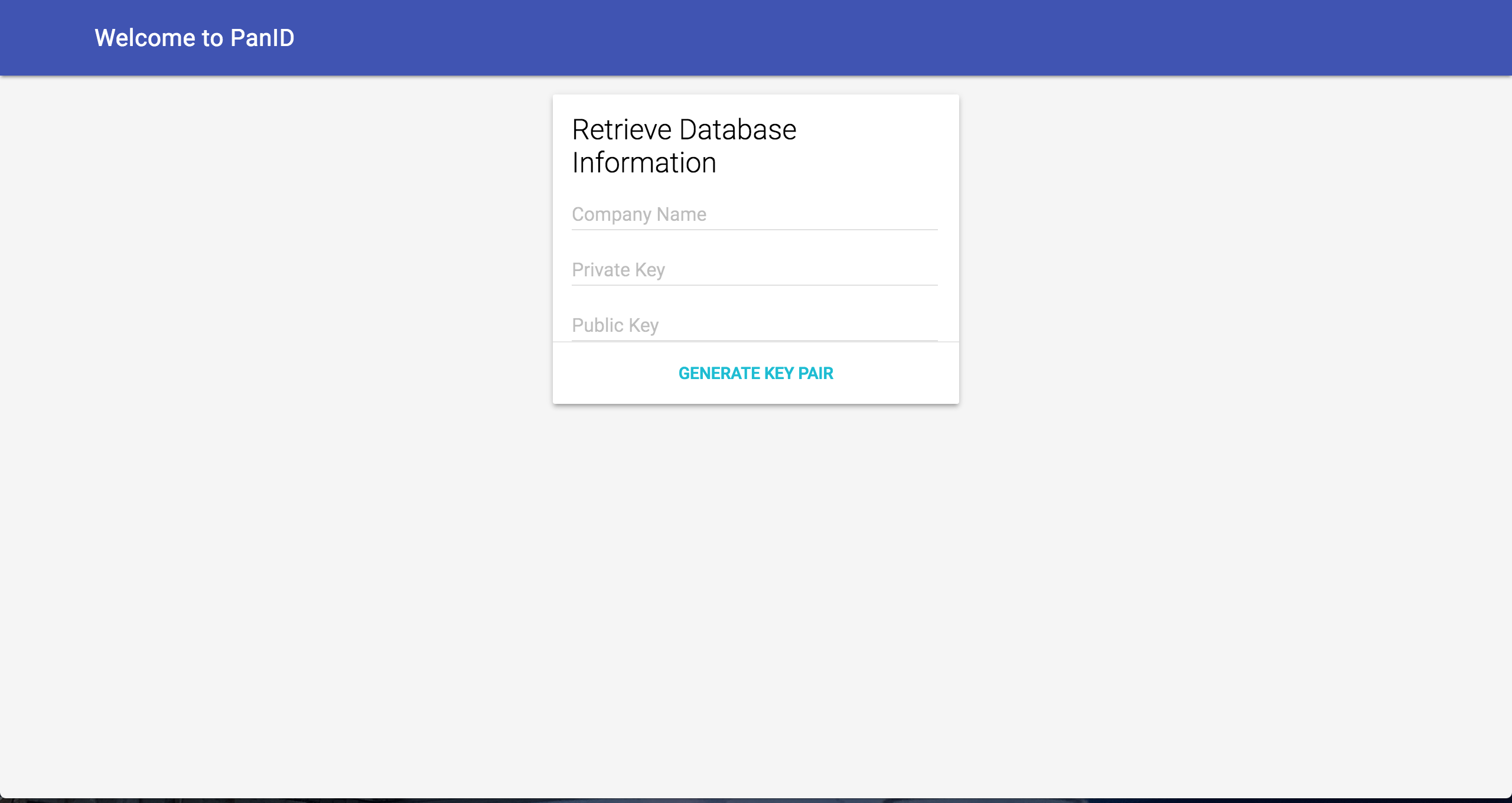Click the word Information in the card title
The image size is (1512, 803).
[x=644, y=163]
